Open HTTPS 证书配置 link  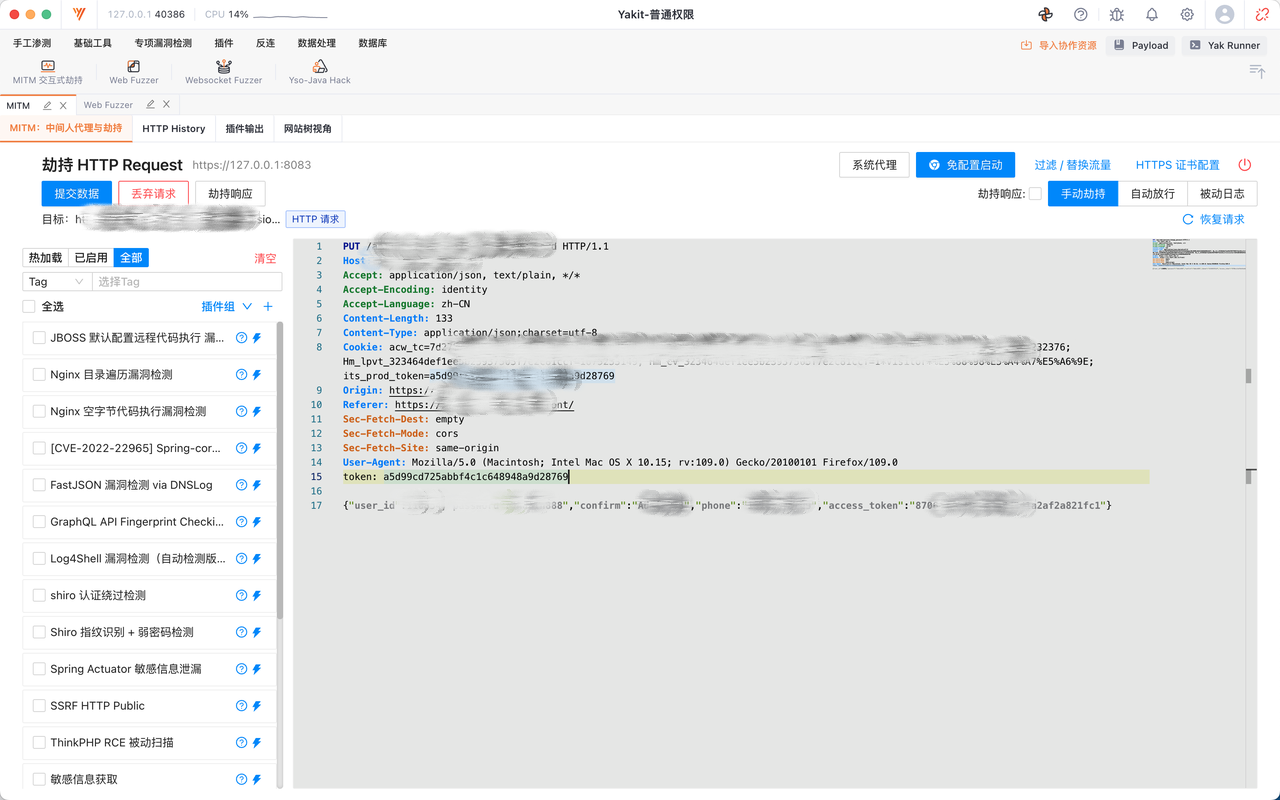click(1178, 165)
